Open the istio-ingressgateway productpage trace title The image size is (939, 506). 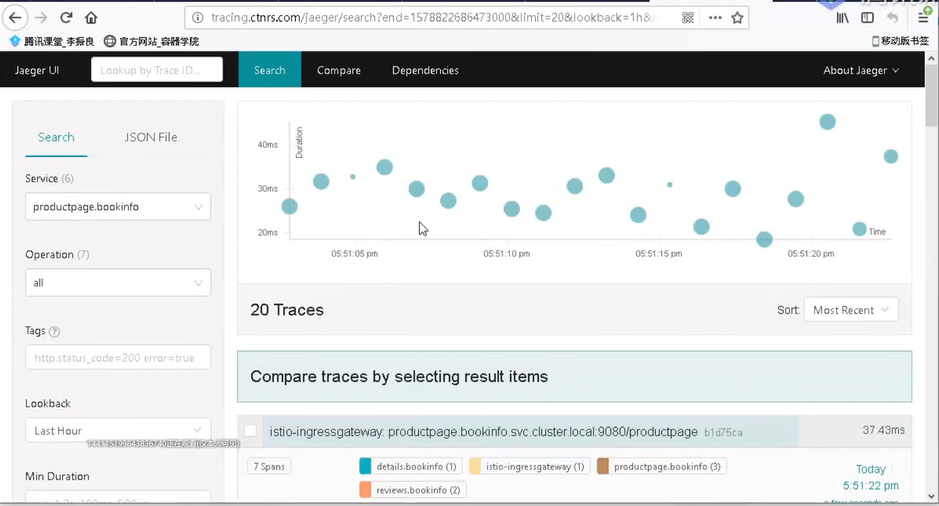pyautogui.click(x=483, y=432)
